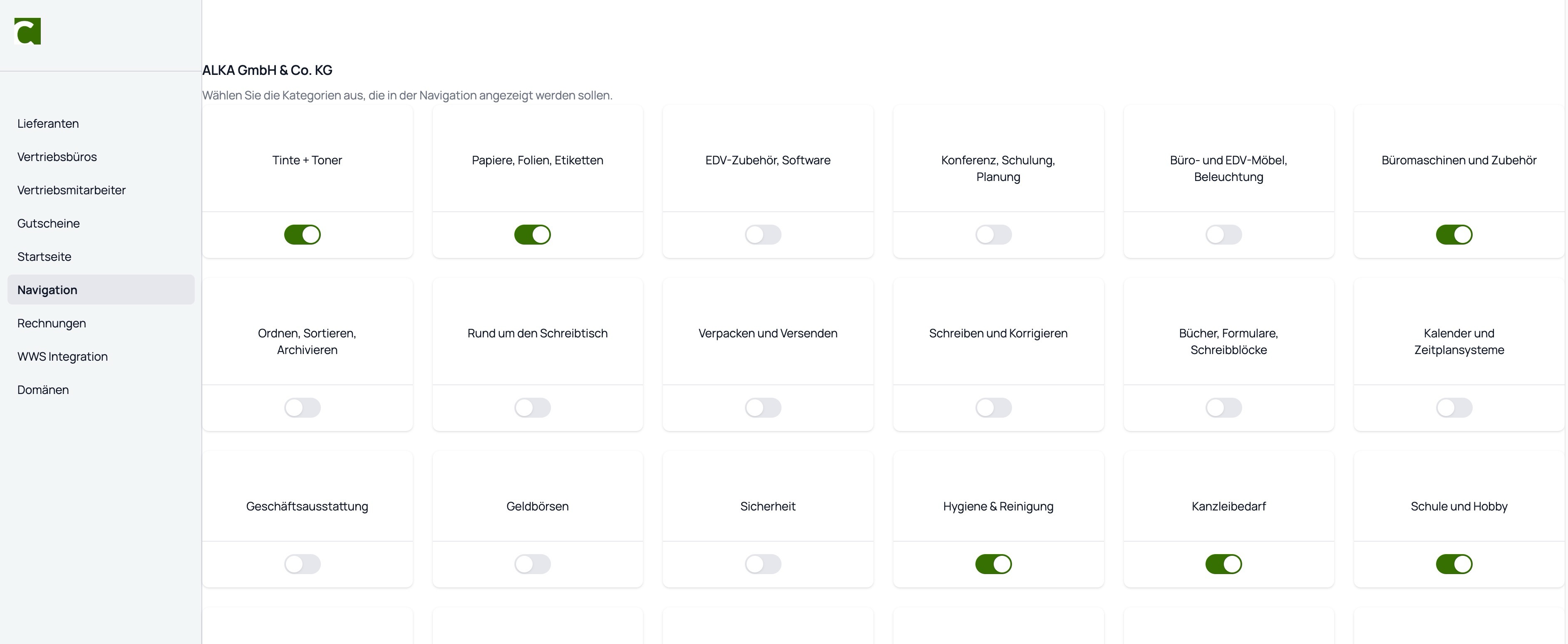Open Vertriebsmitarbeiter page
Viewport: 1568px width, 644px height.
pyautogui.click(x=71, y=191)
